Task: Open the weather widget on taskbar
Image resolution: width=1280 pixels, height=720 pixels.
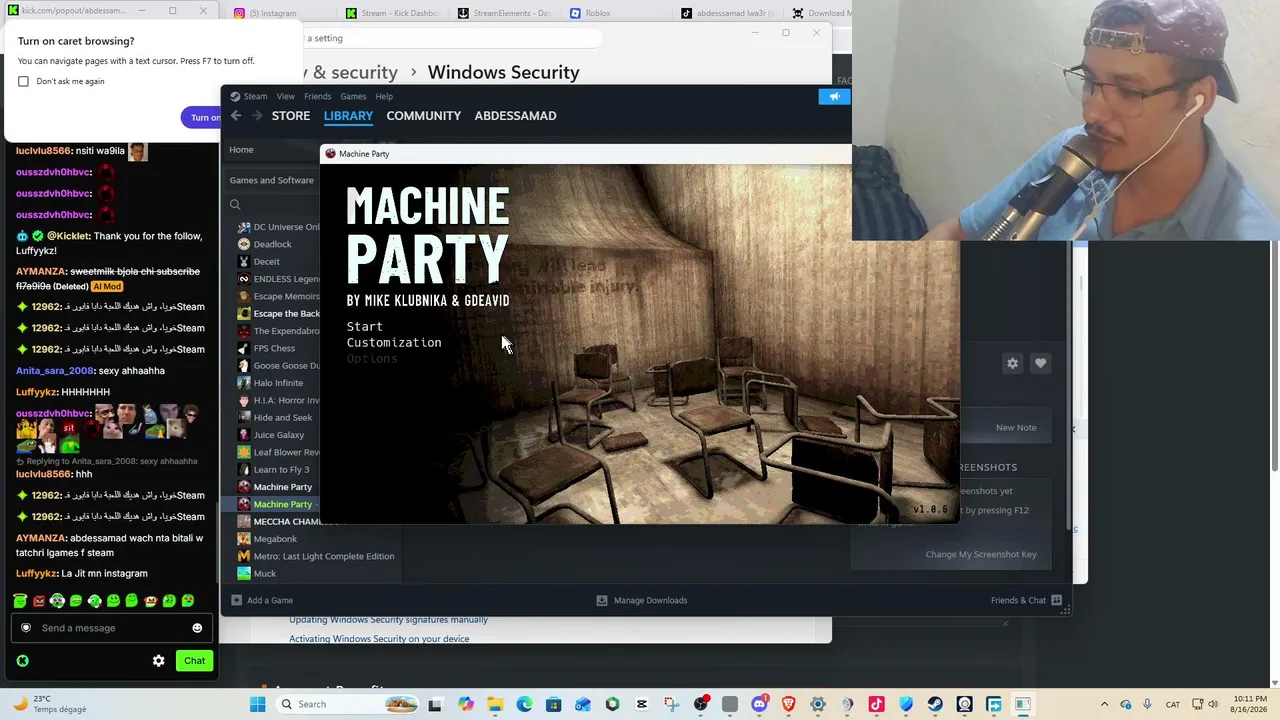Action: (50, 704)
